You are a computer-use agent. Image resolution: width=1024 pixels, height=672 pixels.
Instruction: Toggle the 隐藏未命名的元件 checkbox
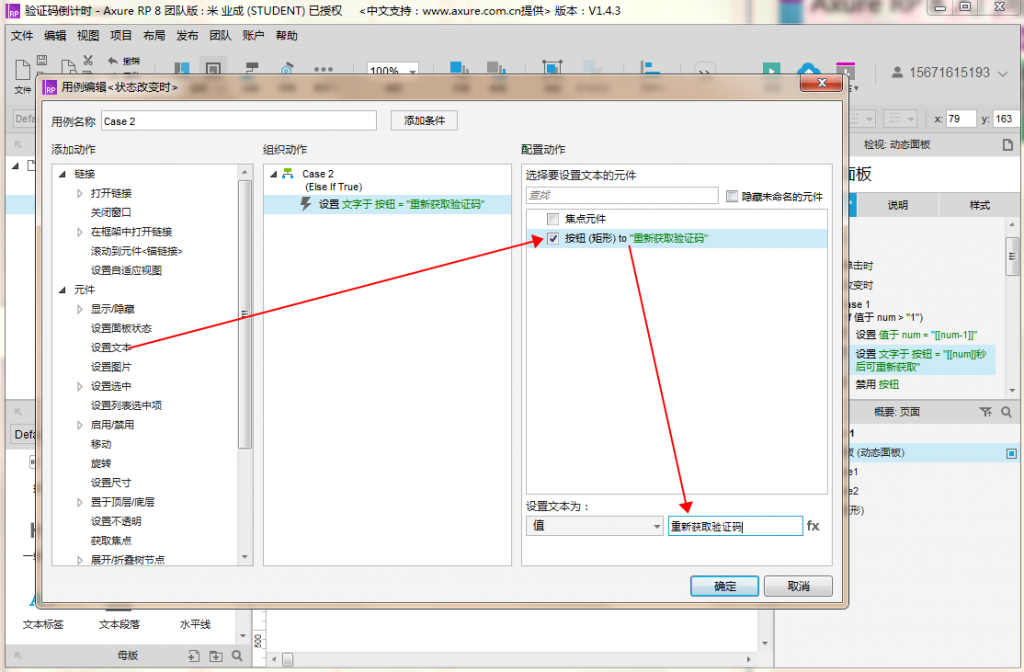tap(733, 196)
